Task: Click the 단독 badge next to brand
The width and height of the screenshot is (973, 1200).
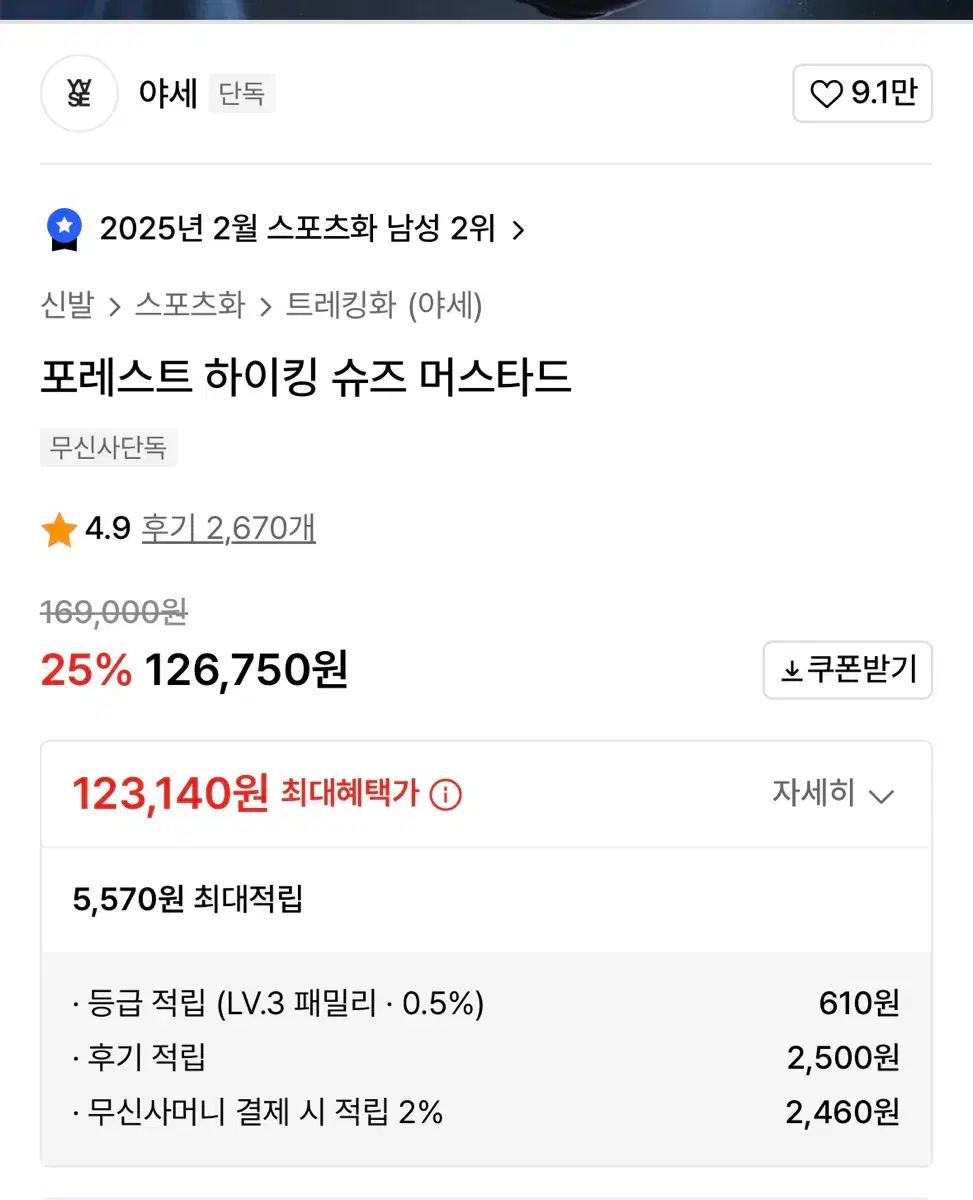Action: [x=242, y=94]
